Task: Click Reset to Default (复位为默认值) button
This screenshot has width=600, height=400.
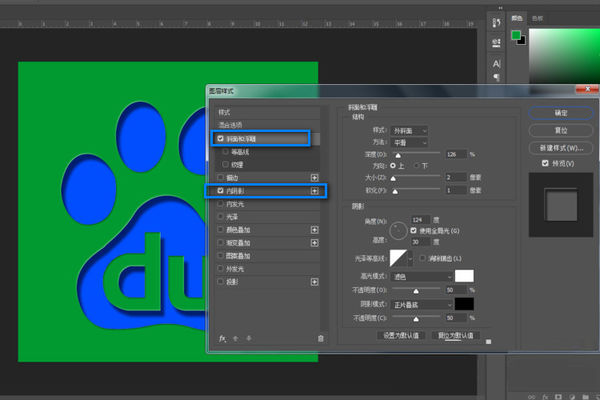Action: coord(455,335)
